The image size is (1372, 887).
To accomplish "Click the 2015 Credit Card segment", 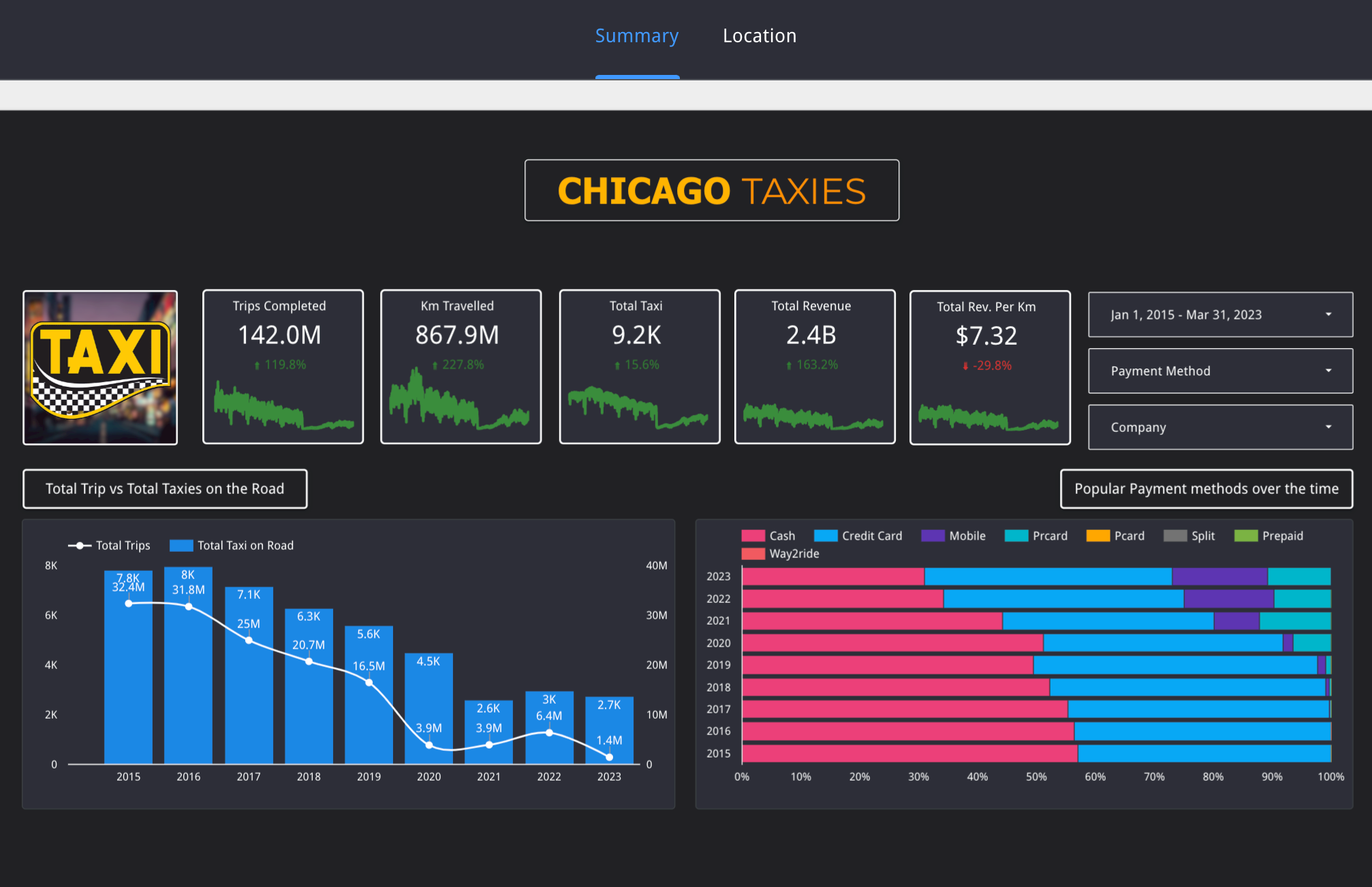I will [1204, 753].
